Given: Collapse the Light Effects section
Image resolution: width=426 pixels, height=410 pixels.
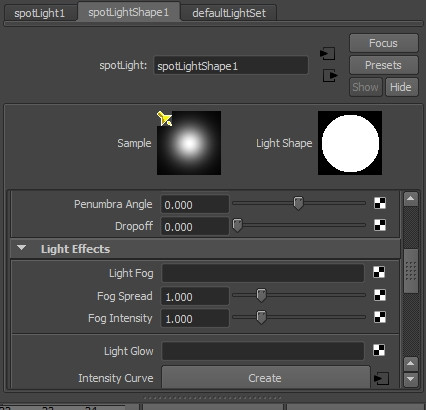Looking at the screenshot, I should [22, 248].
